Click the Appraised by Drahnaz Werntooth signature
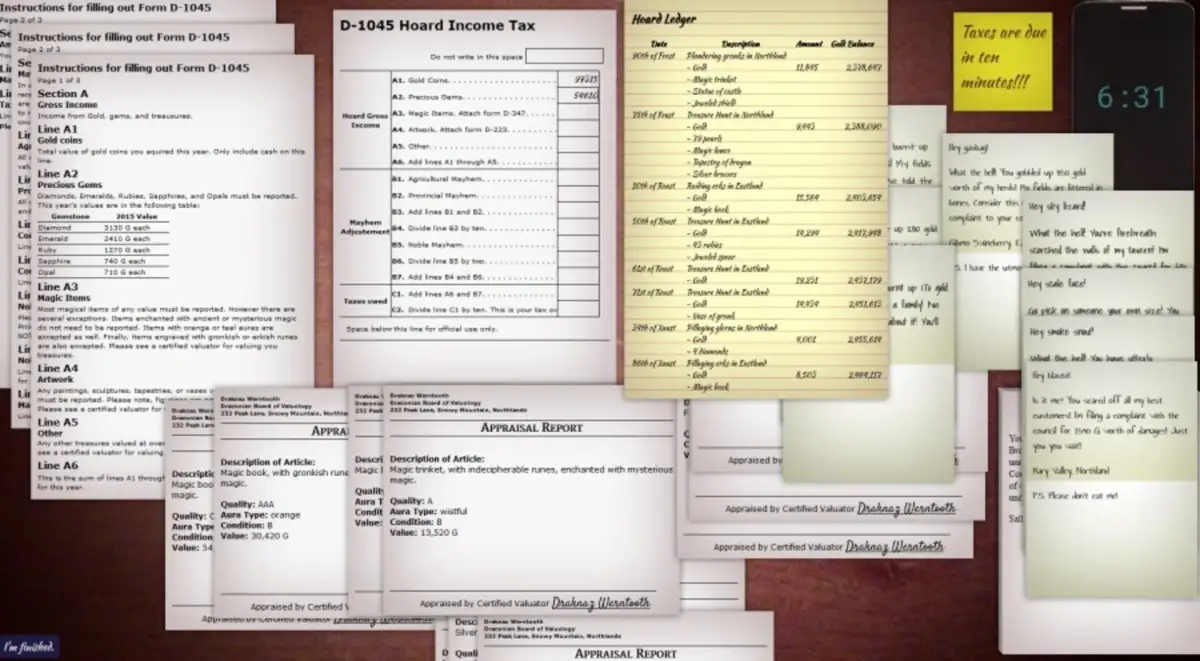Image resolution: width=1200 pixels, height=661 pixels. tap(600, 603)
